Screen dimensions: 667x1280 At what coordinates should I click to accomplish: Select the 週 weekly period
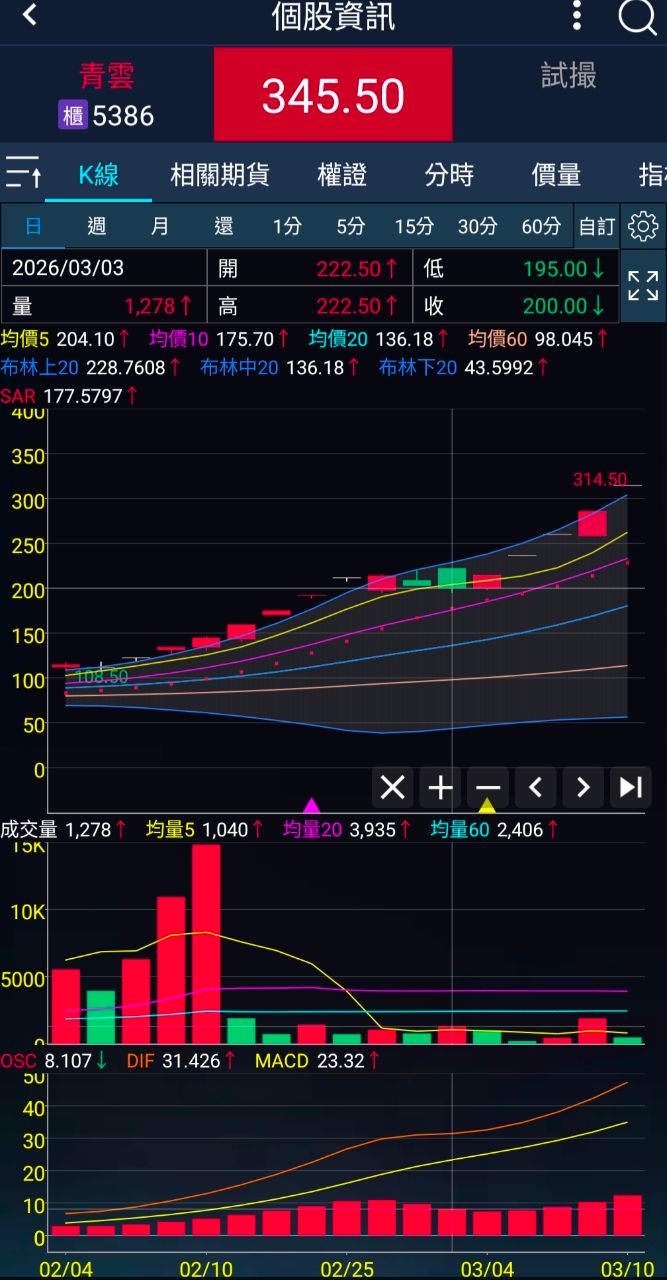point(96,226)
